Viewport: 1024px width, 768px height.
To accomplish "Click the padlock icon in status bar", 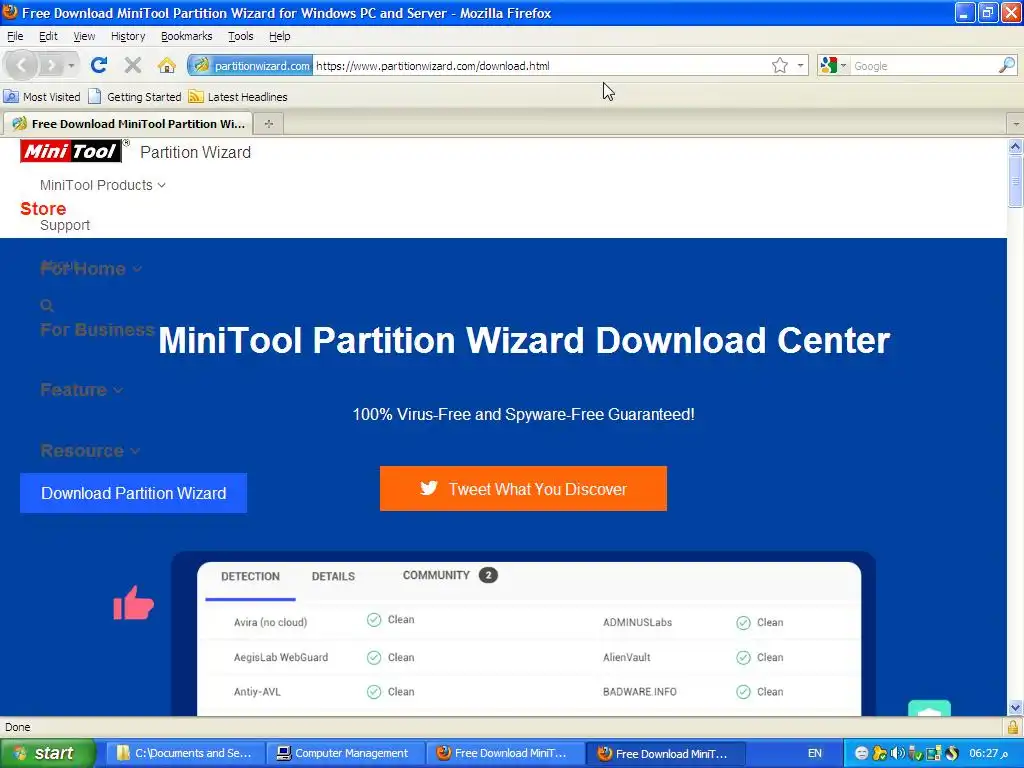I will (1013, 727).
